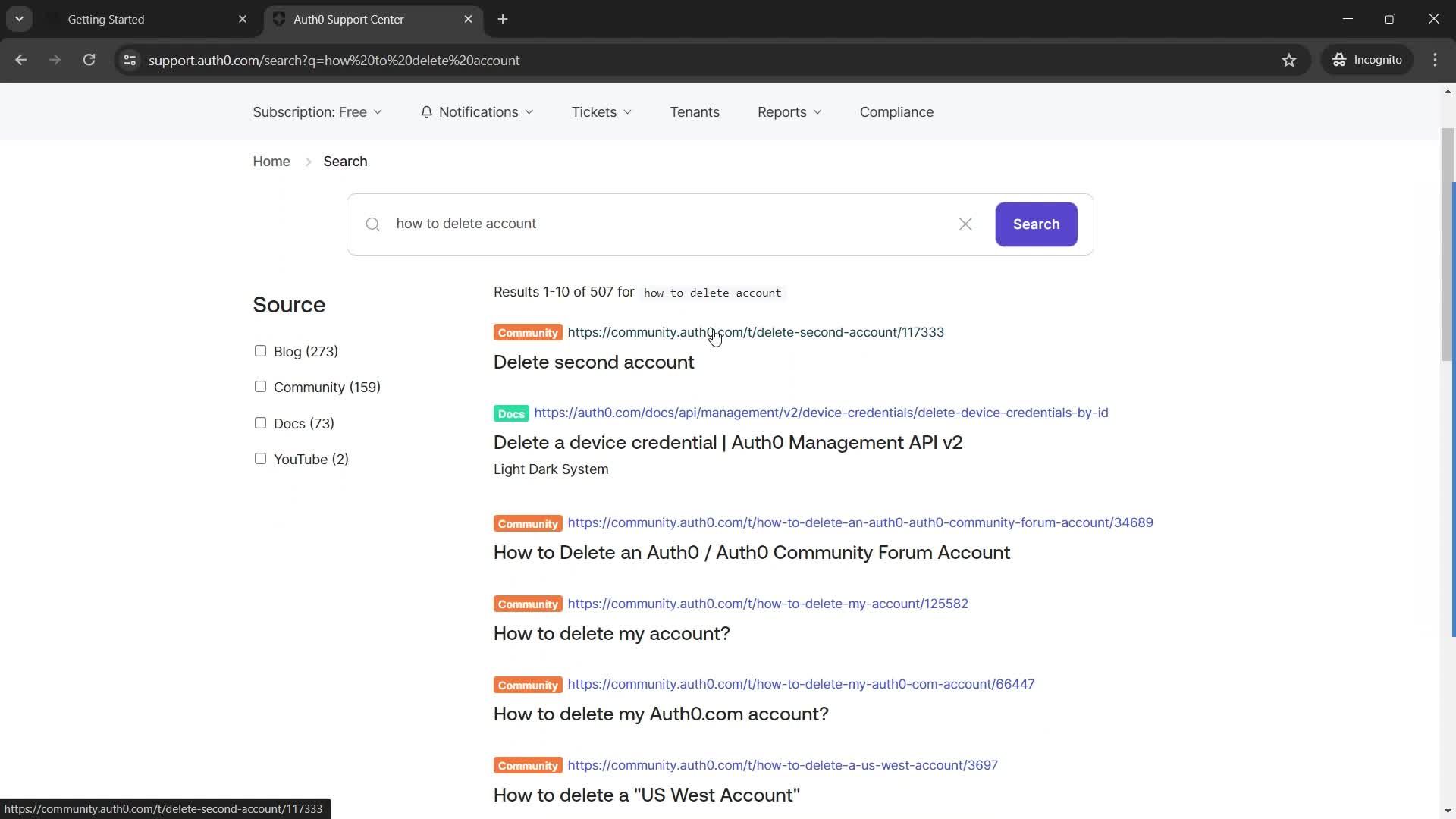Open the community forum account 34689 URL
Image resolution: width=1456 pixels, height=819 pixels.
point(860,522)
